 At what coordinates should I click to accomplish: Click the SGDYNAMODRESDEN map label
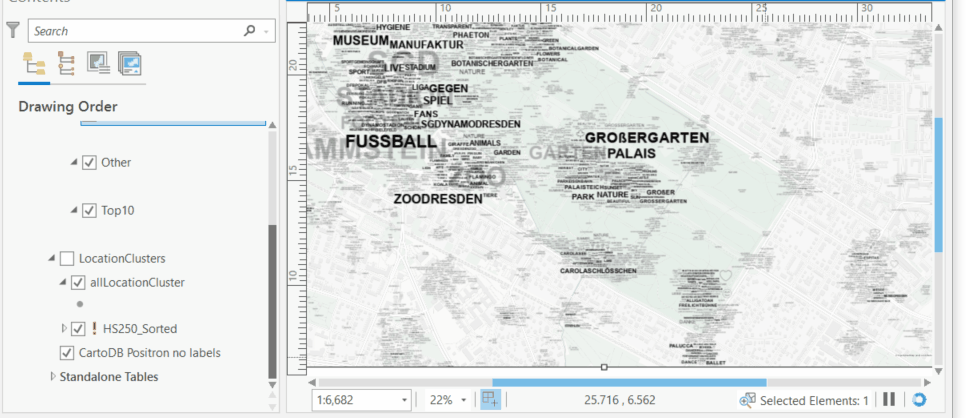pos(471,124)
